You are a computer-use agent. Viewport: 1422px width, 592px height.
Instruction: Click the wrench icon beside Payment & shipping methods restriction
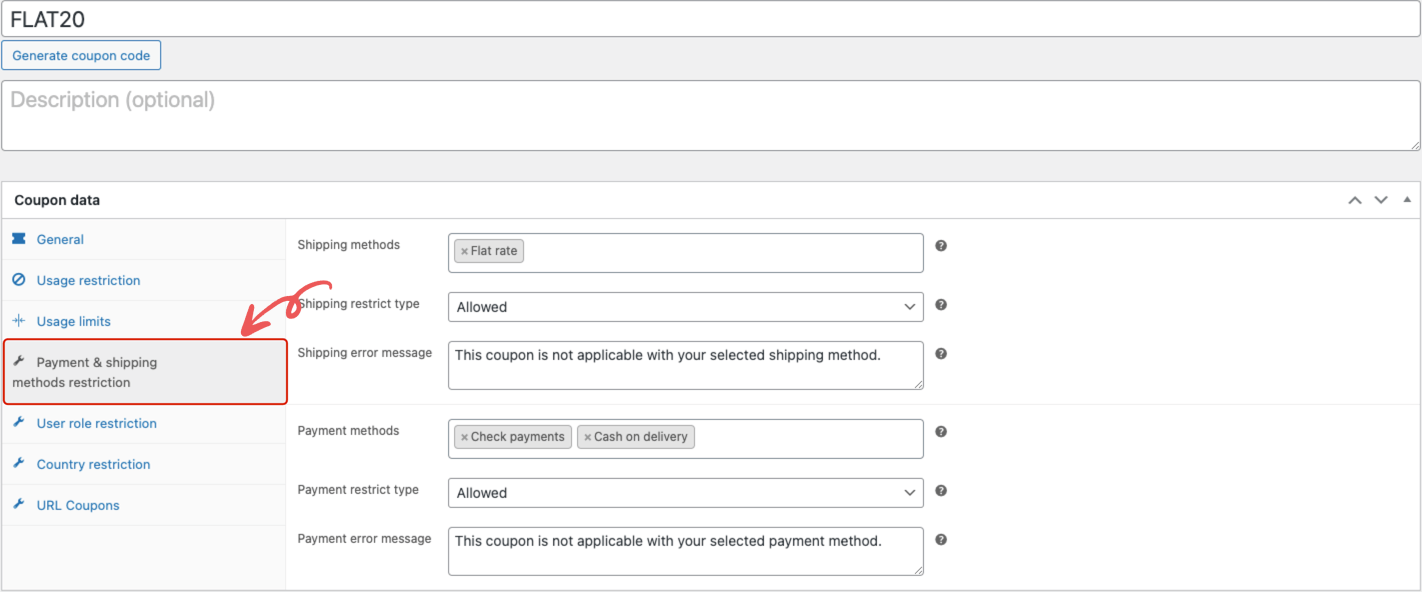(x=20, y=361)
